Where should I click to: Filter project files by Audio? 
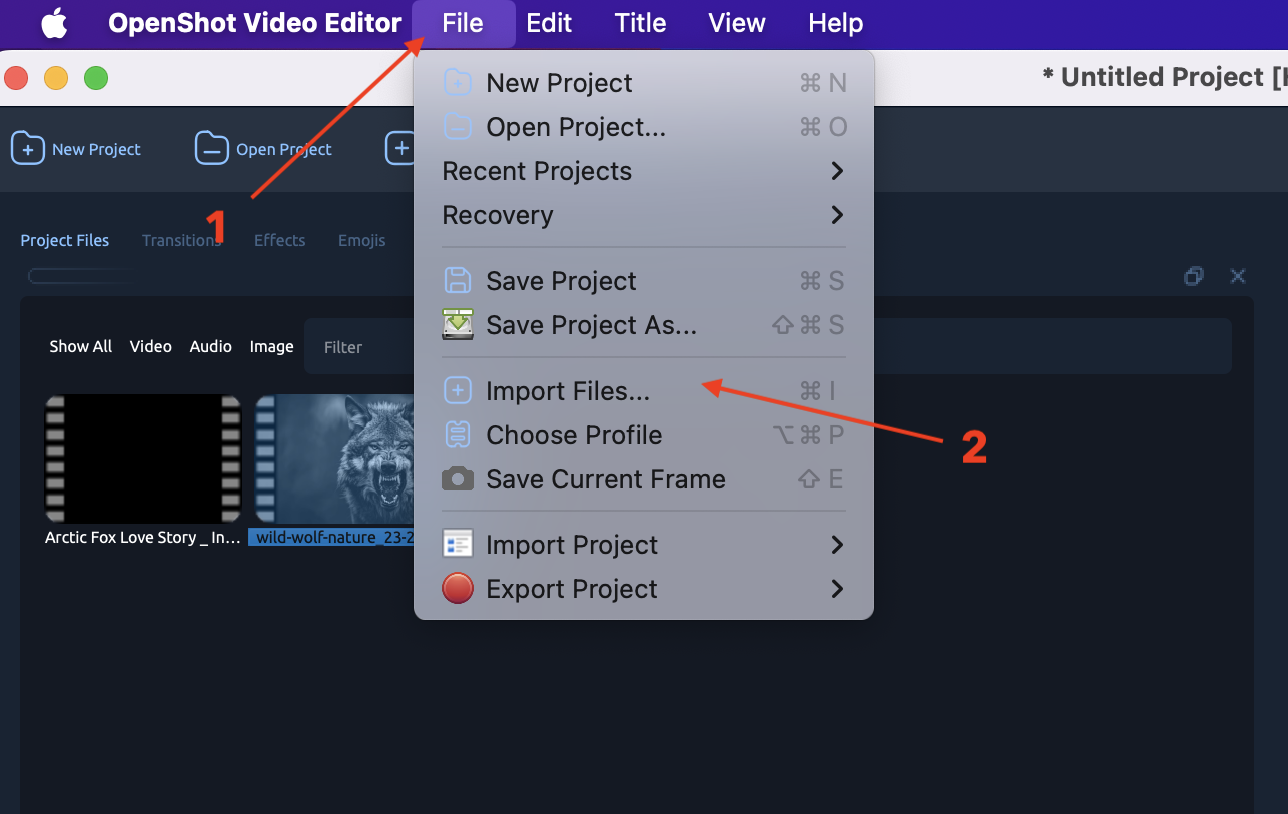(x=211, y=346)
